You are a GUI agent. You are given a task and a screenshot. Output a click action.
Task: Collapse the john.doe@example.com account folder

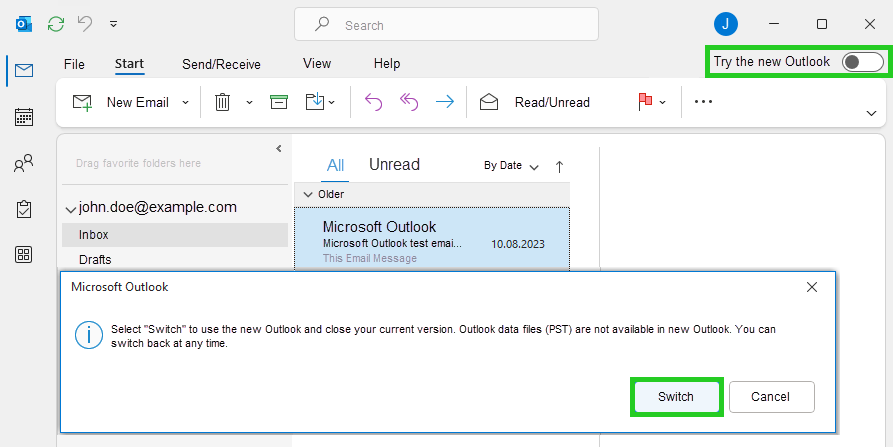pos(70,209)
